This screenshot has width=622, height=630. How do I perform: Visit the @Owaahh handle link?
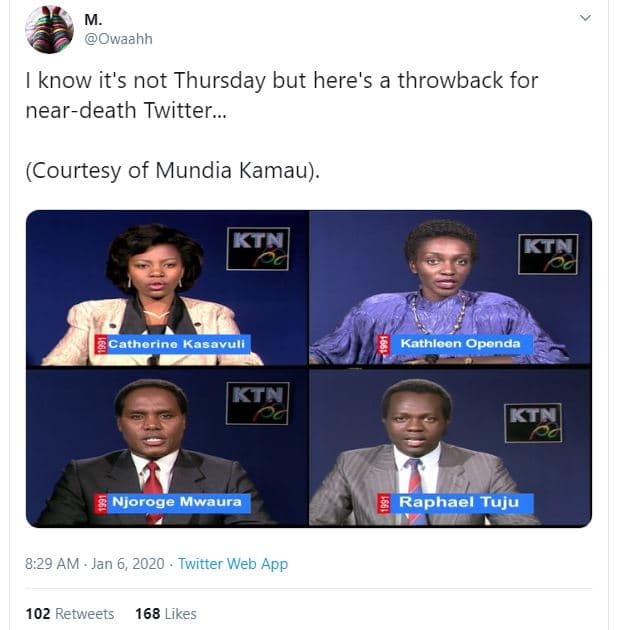118,39
